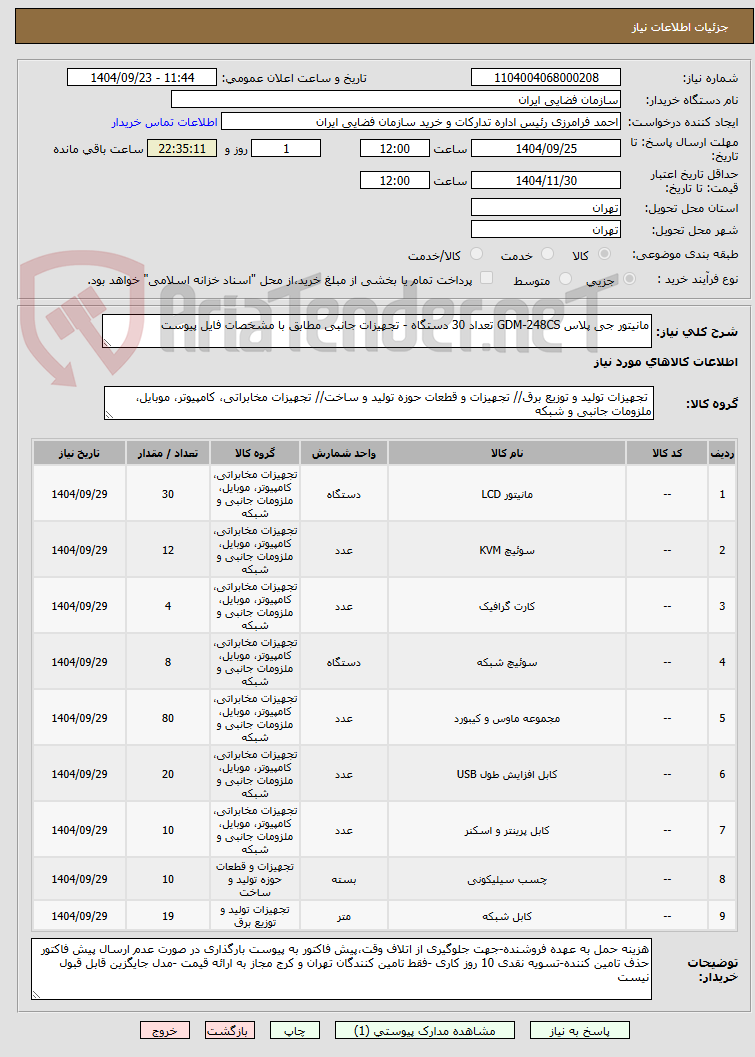
Task: Click the نام دستگاه خریدار field
Action: coord(396,100)
